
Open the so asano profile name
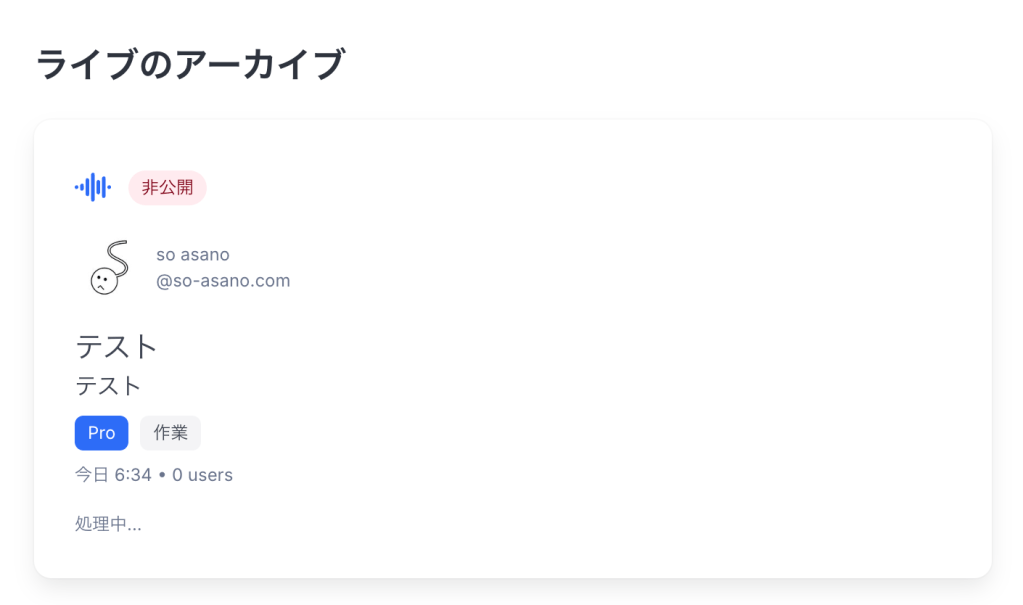[193, 255]
